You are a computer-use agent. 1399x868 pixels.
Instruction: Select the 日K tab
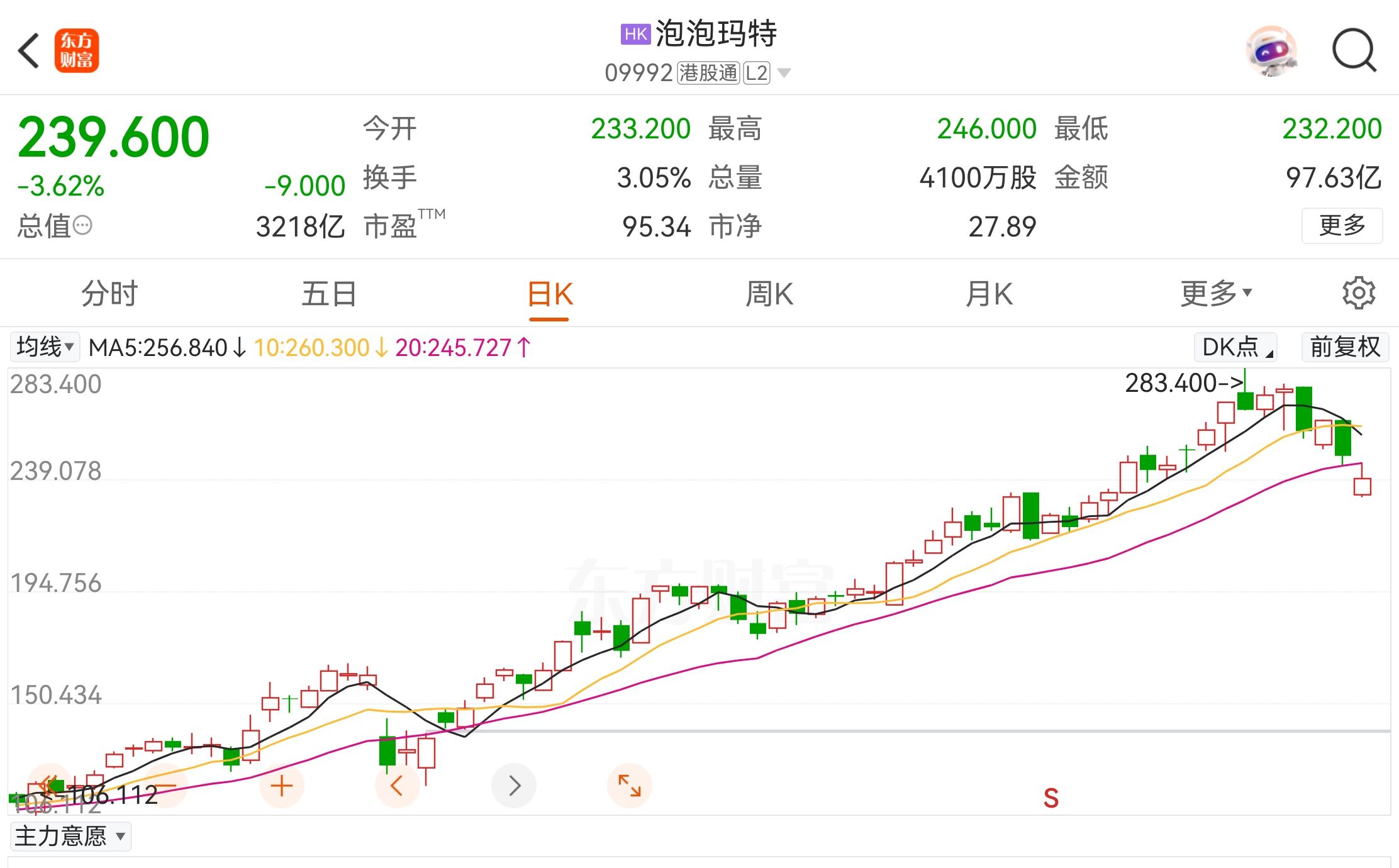pyautogui.click(x=550, y=294)
